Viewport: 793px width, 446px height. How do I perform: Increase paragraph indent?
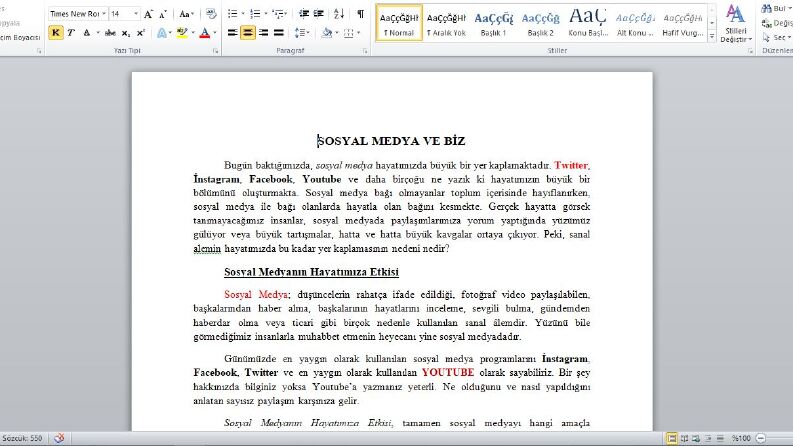319,14
